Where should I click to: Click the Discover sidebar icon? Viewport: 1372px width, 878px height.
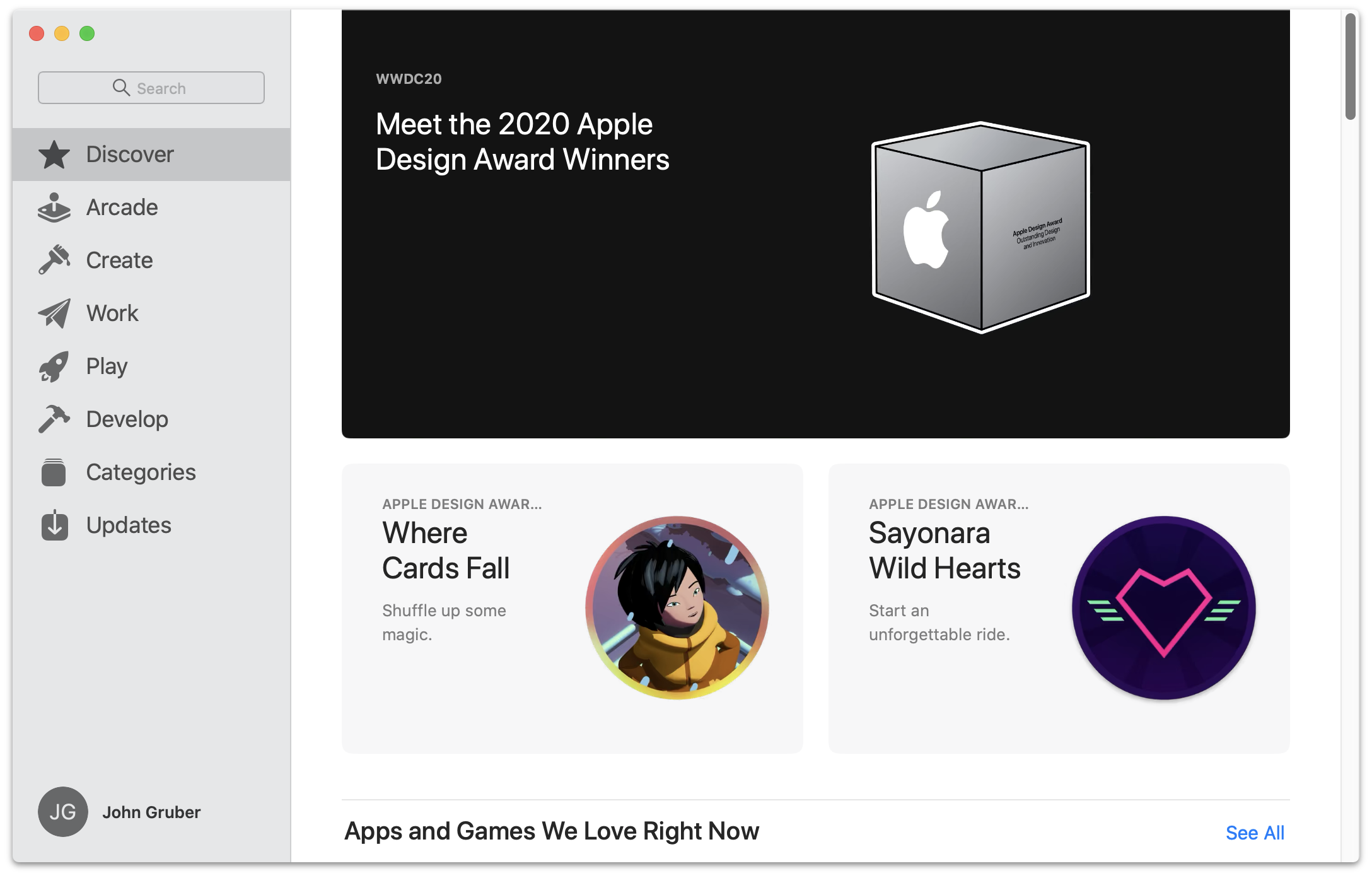point(53,153)
